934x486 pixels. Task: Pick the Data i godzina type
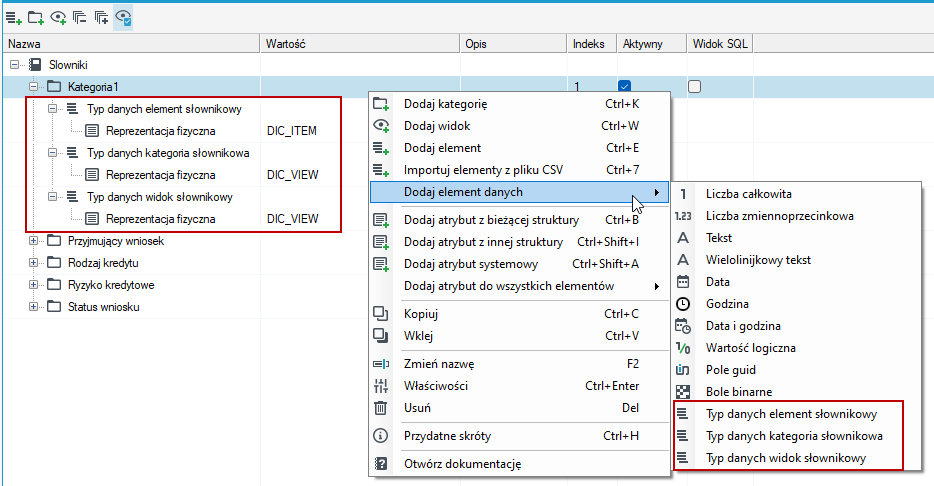click(797, 326)
